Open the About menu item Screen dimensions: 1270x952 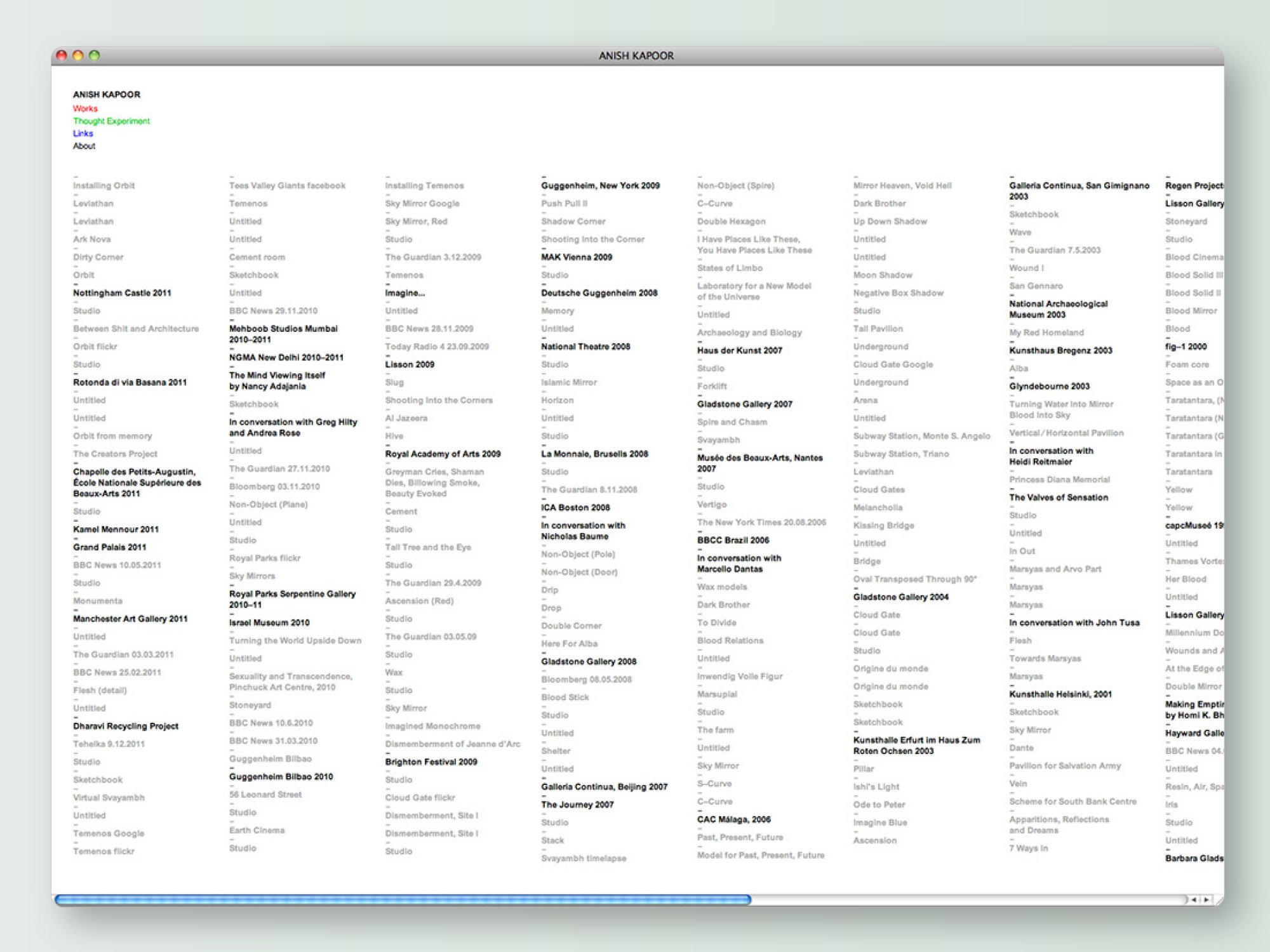[84, 145]
